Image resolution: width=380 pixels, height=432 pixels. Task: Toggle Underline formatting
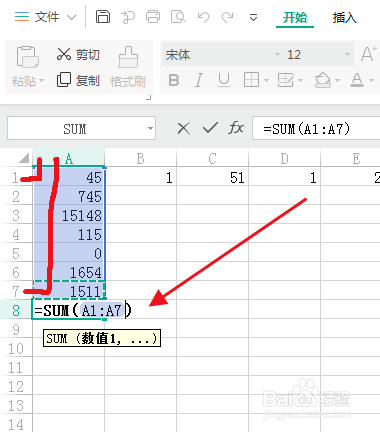pos(224,80)
